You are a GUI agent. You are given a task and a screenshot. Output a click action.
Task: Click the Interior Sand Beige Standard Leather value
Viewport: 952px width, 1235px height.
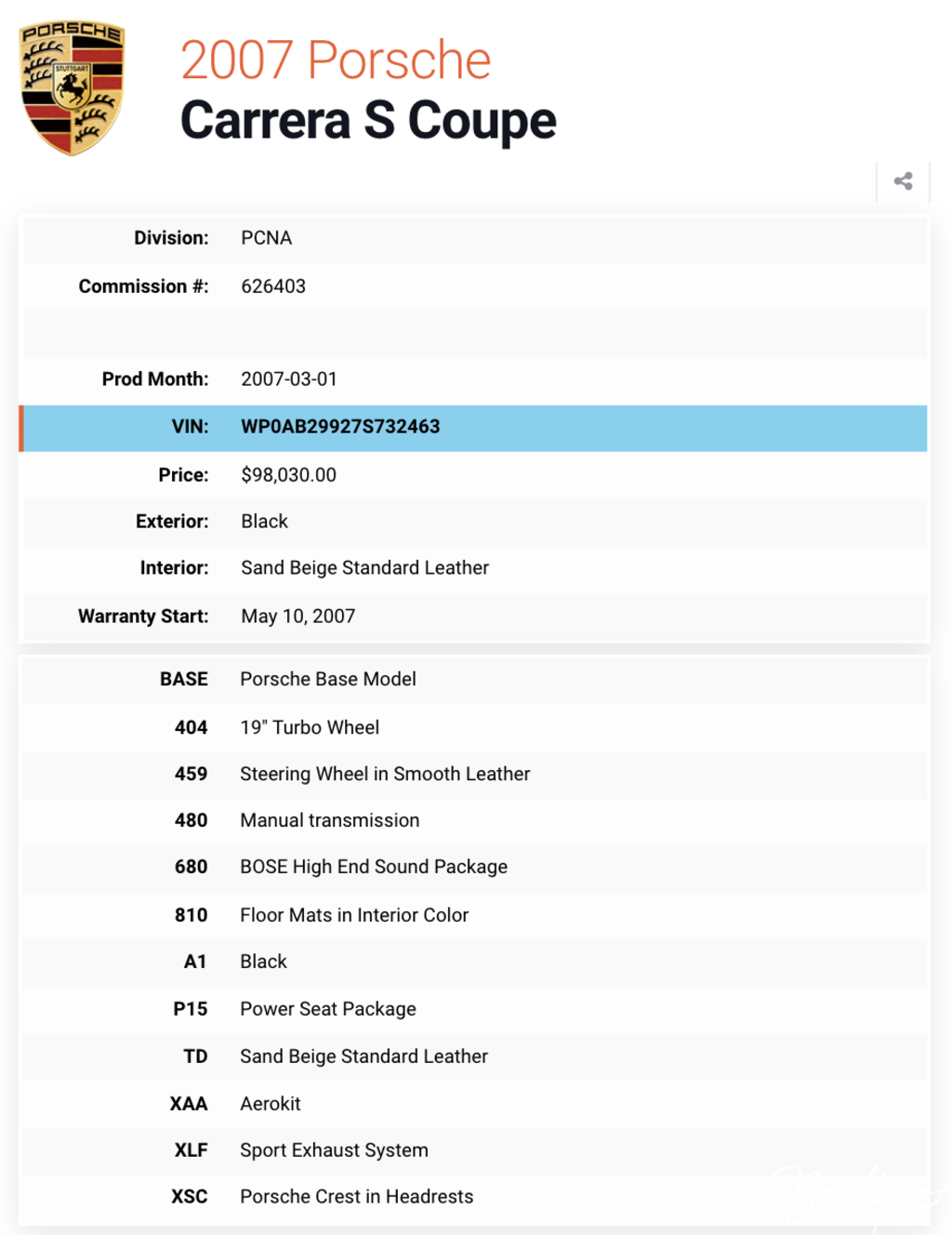364,568
